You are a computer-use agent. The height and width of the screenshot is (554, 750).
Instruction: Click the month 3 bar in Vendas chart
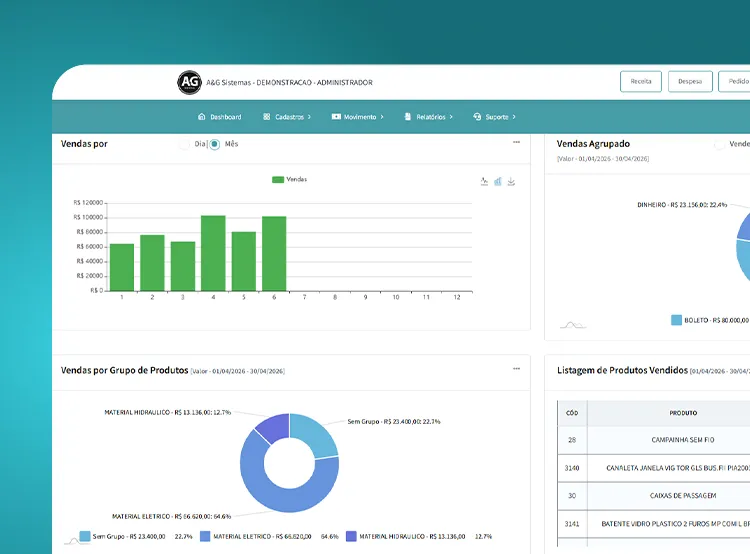(x=183, y=266)
